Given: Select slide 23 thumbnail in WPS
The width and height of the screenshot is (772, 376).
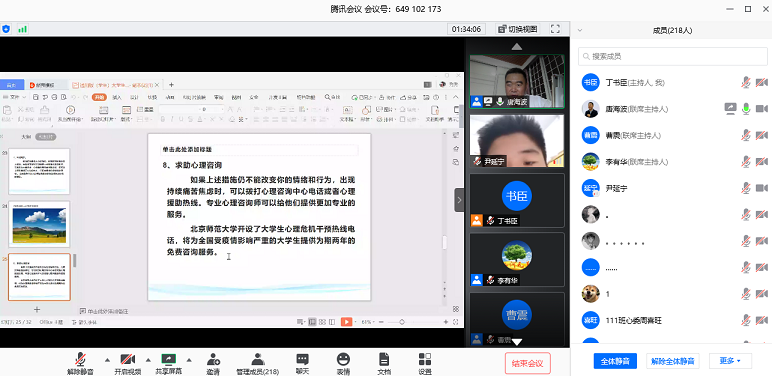Looking at the screenshot, I should 39,171.
